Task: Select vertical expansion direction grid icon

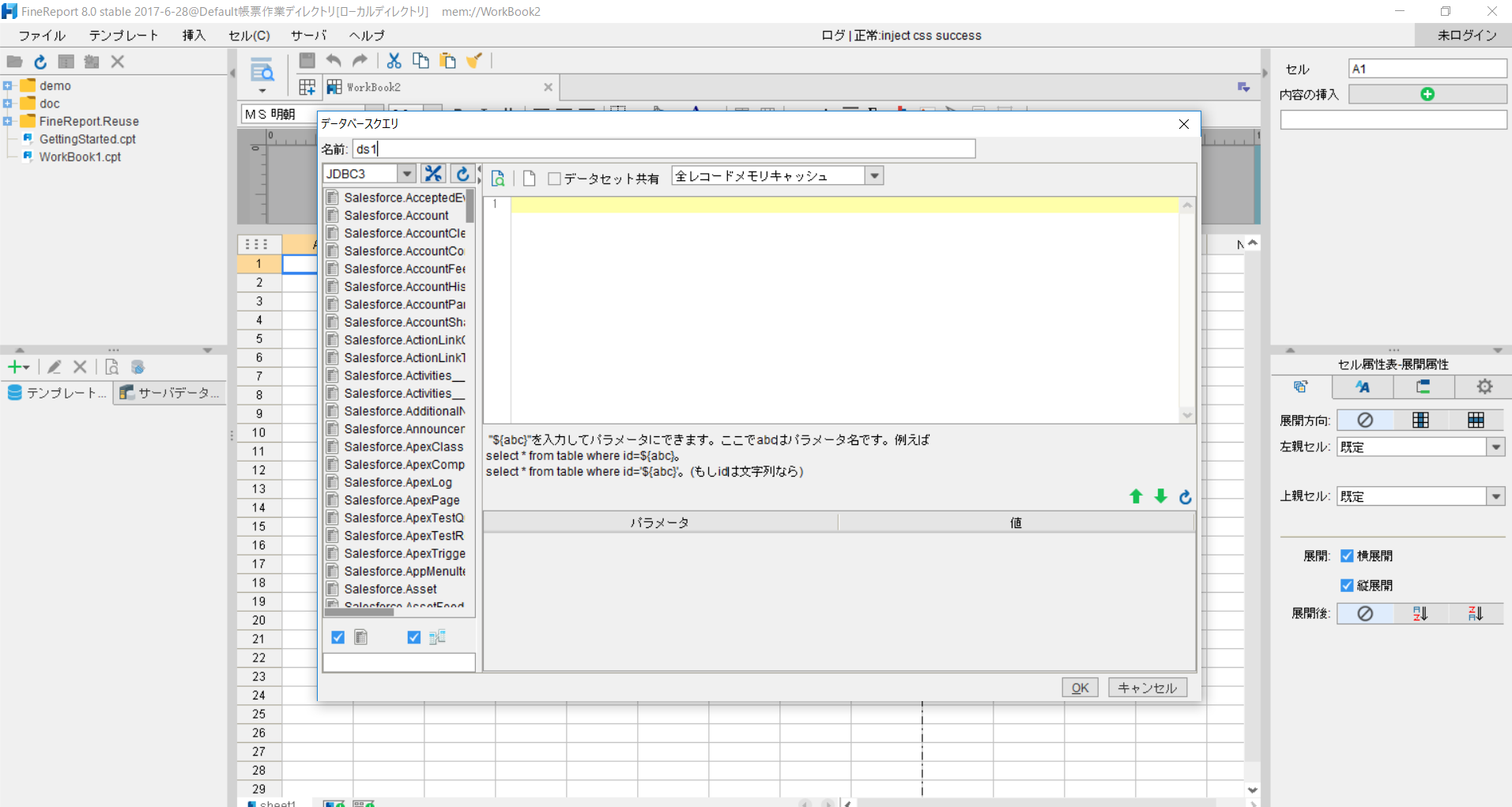Action: pos(1420,420)
